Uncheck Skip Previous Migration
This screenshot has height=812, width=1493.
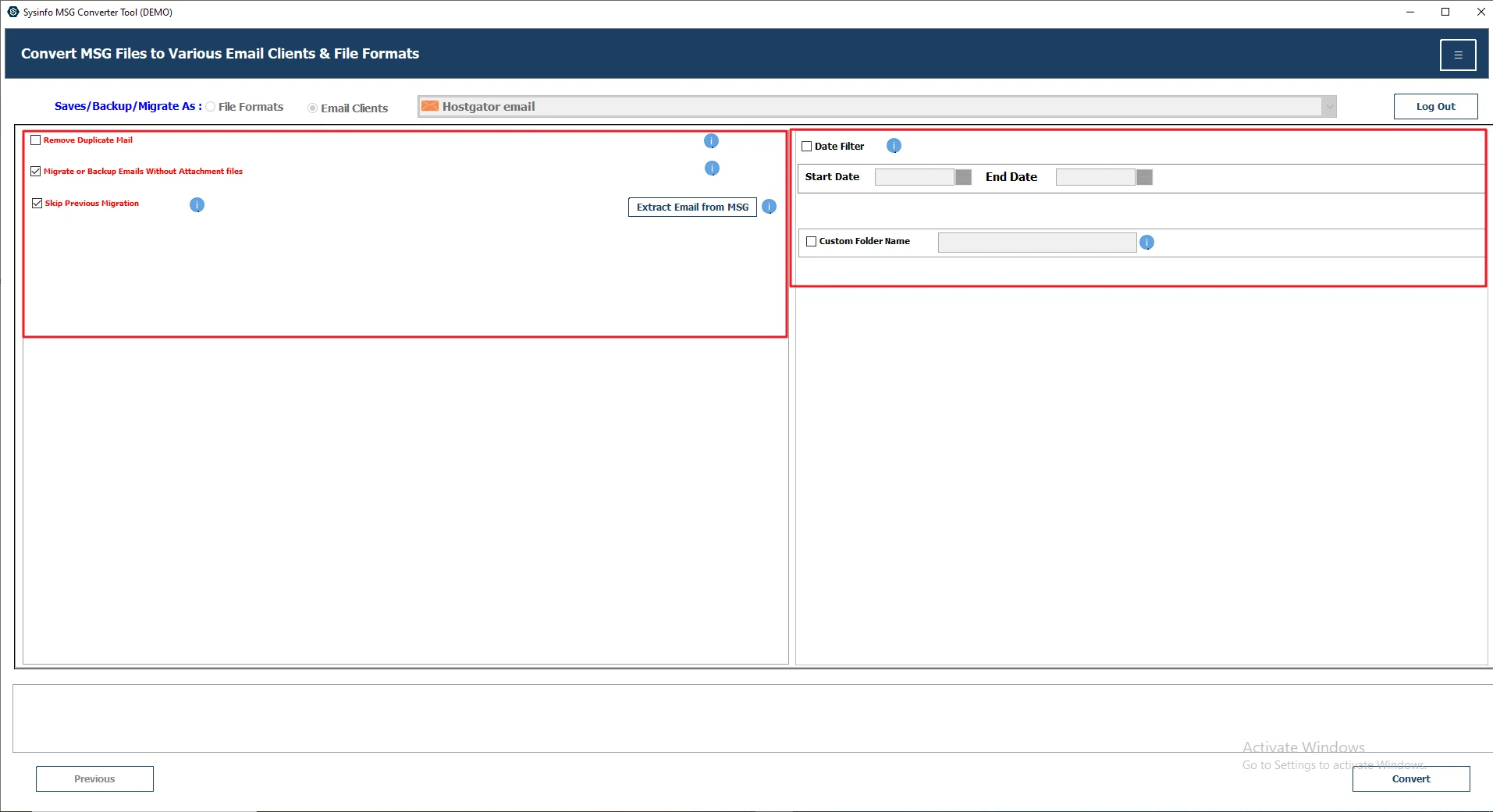(37, 202)
